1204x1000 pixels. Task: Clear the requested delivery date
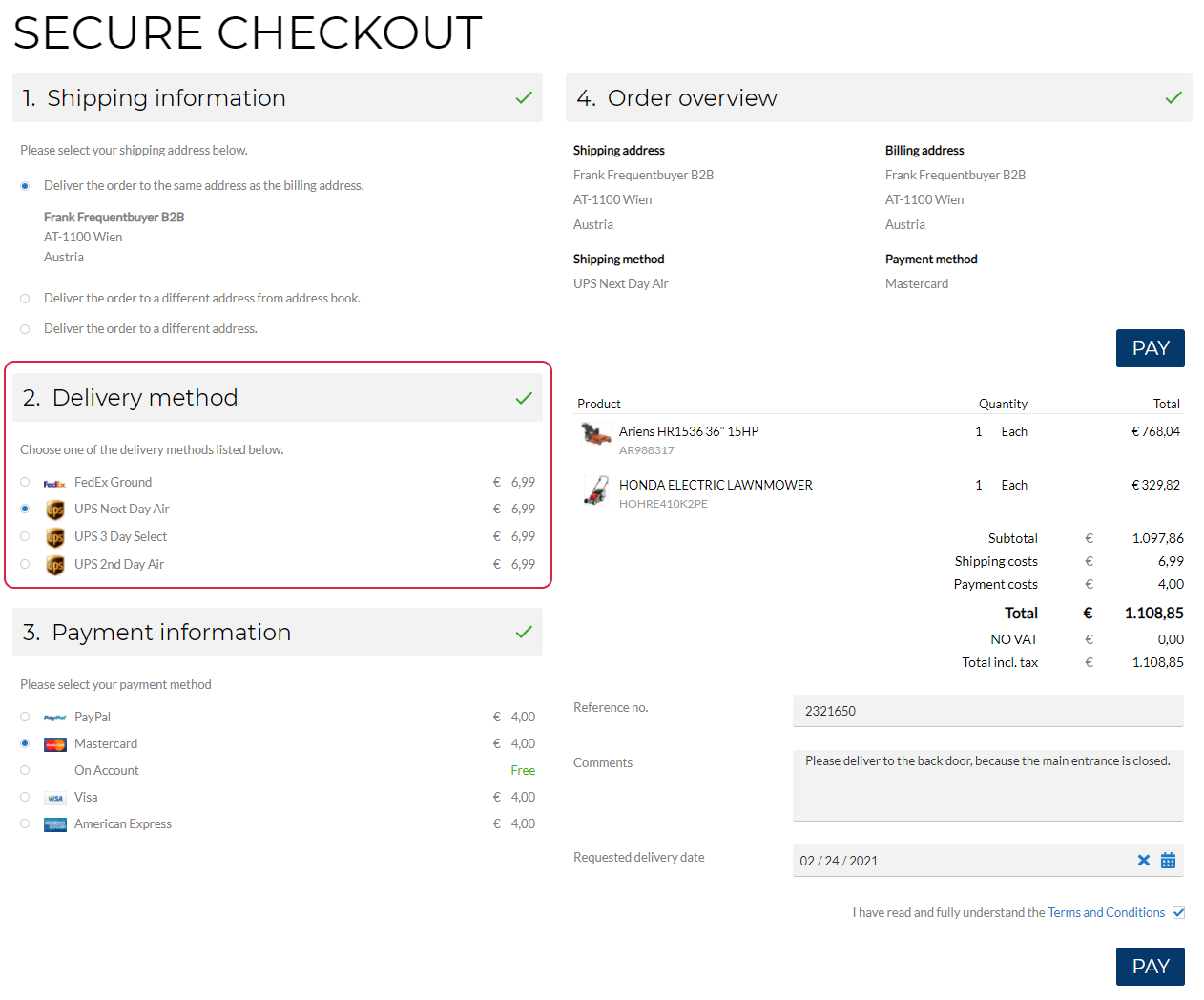click(x=1144, y=861)
